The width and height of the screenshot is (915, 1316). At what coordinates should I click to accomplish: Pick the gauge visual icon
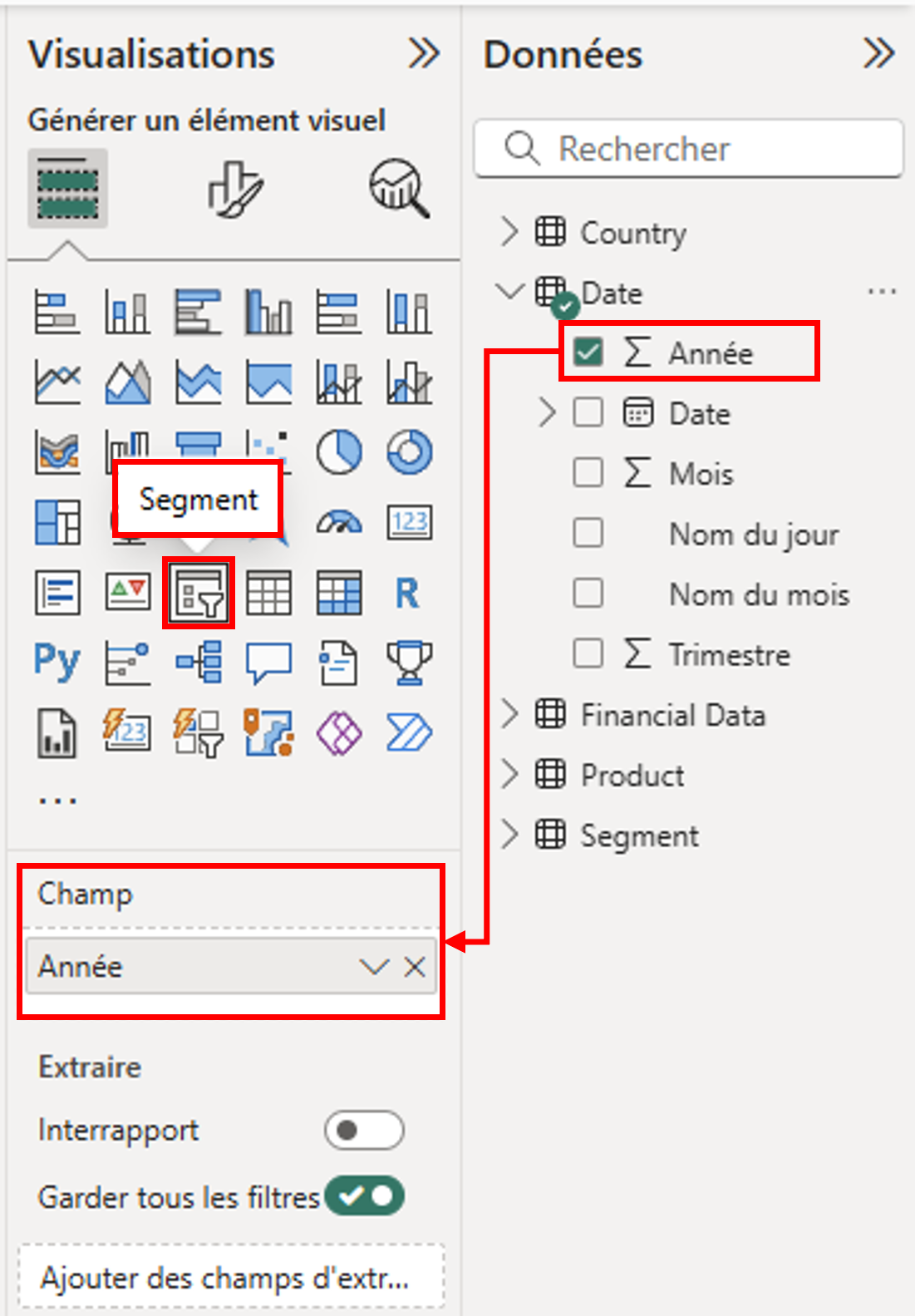pos(339,523)
